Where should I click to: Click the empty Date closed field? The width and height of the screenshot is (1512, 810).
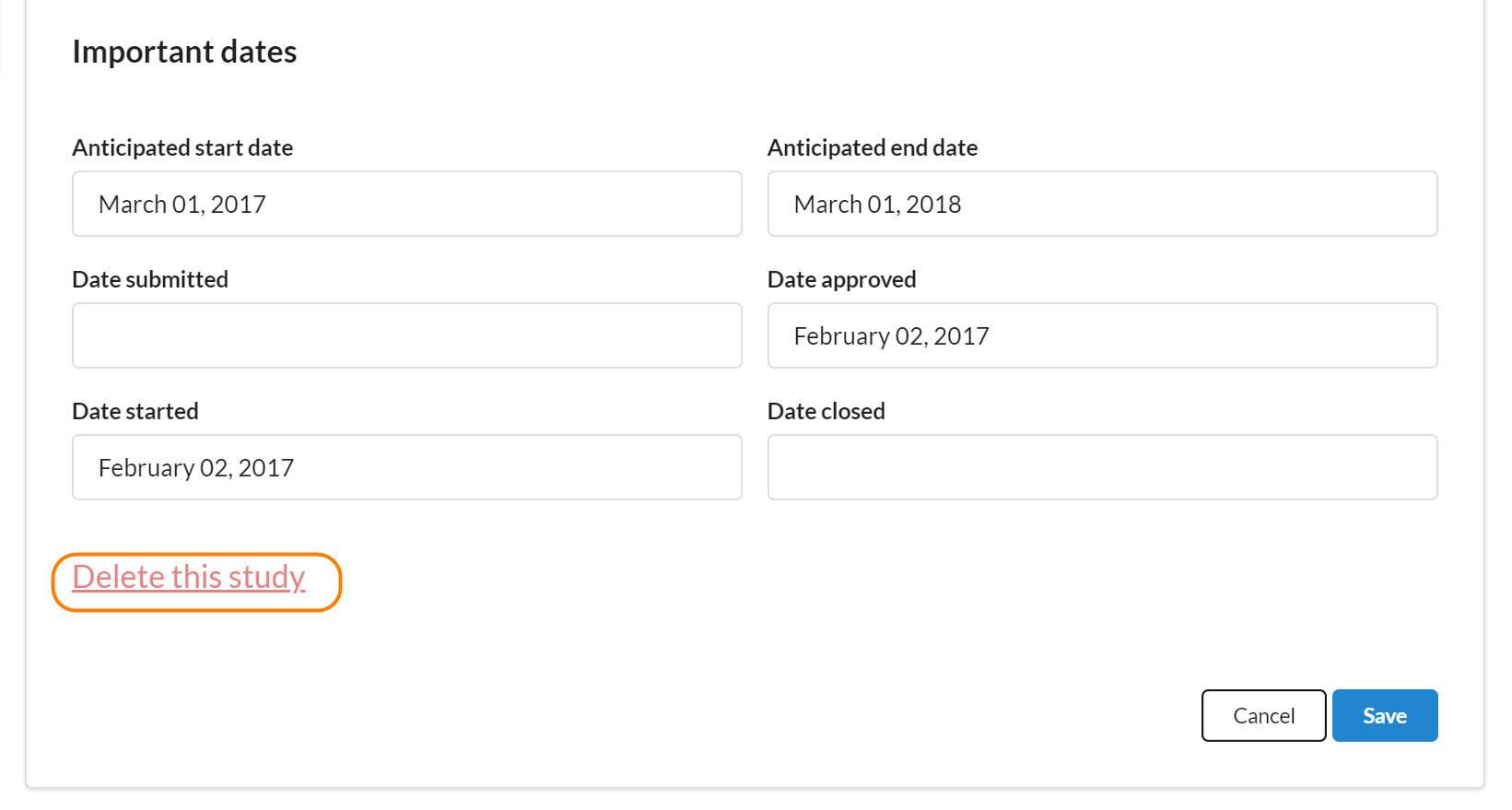[1102, 467]
